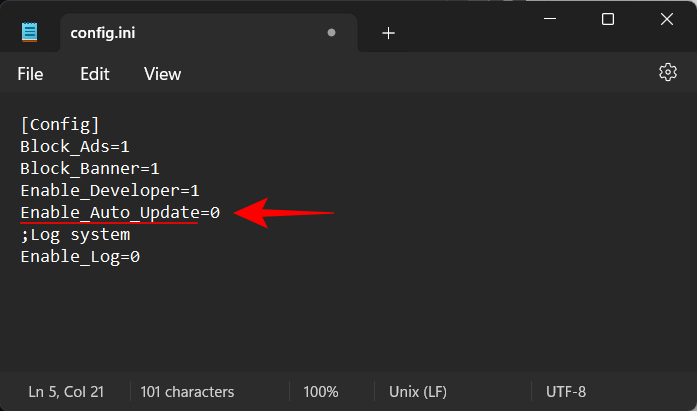
Task: Click the [Config] section header line
Action: (x=59, y=124)
